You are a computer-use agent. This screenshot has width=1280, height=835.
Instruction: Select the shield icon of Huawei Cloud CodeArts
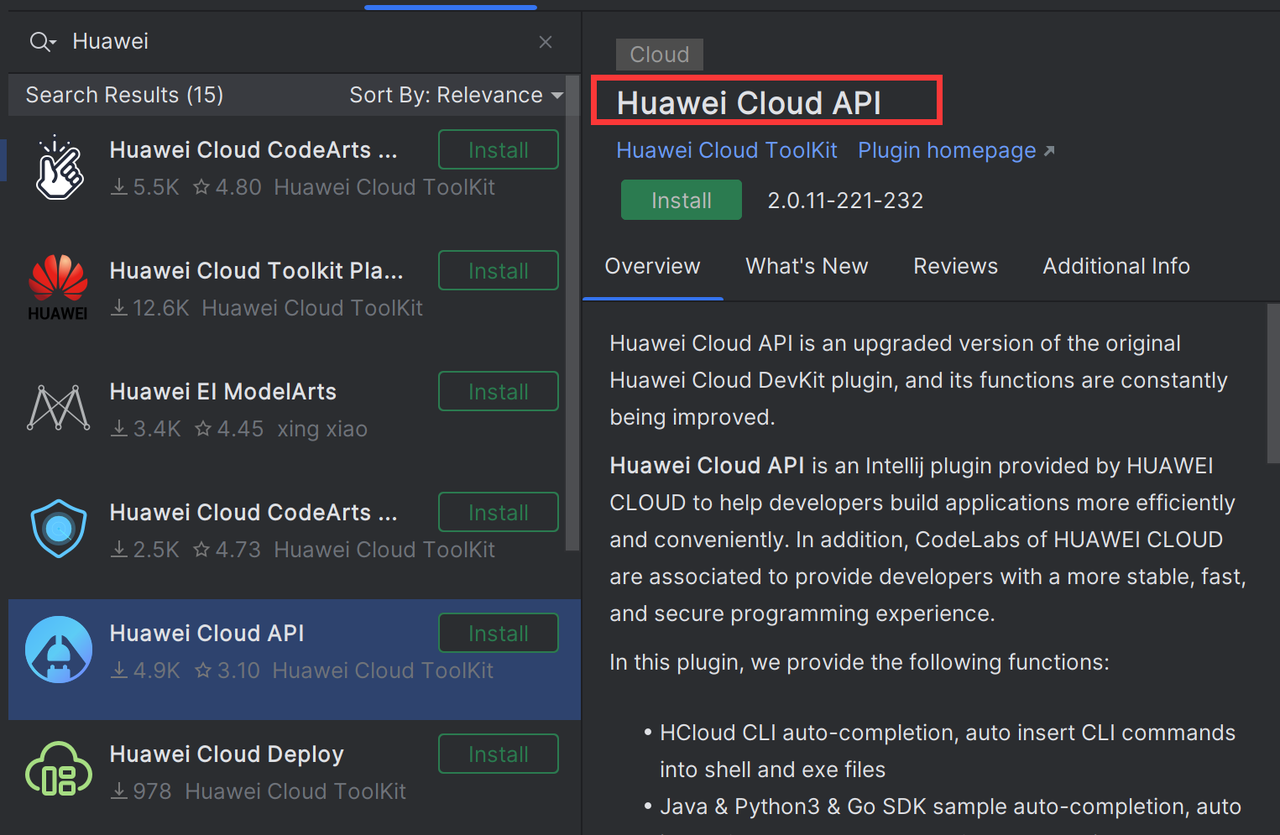(58, 528)
